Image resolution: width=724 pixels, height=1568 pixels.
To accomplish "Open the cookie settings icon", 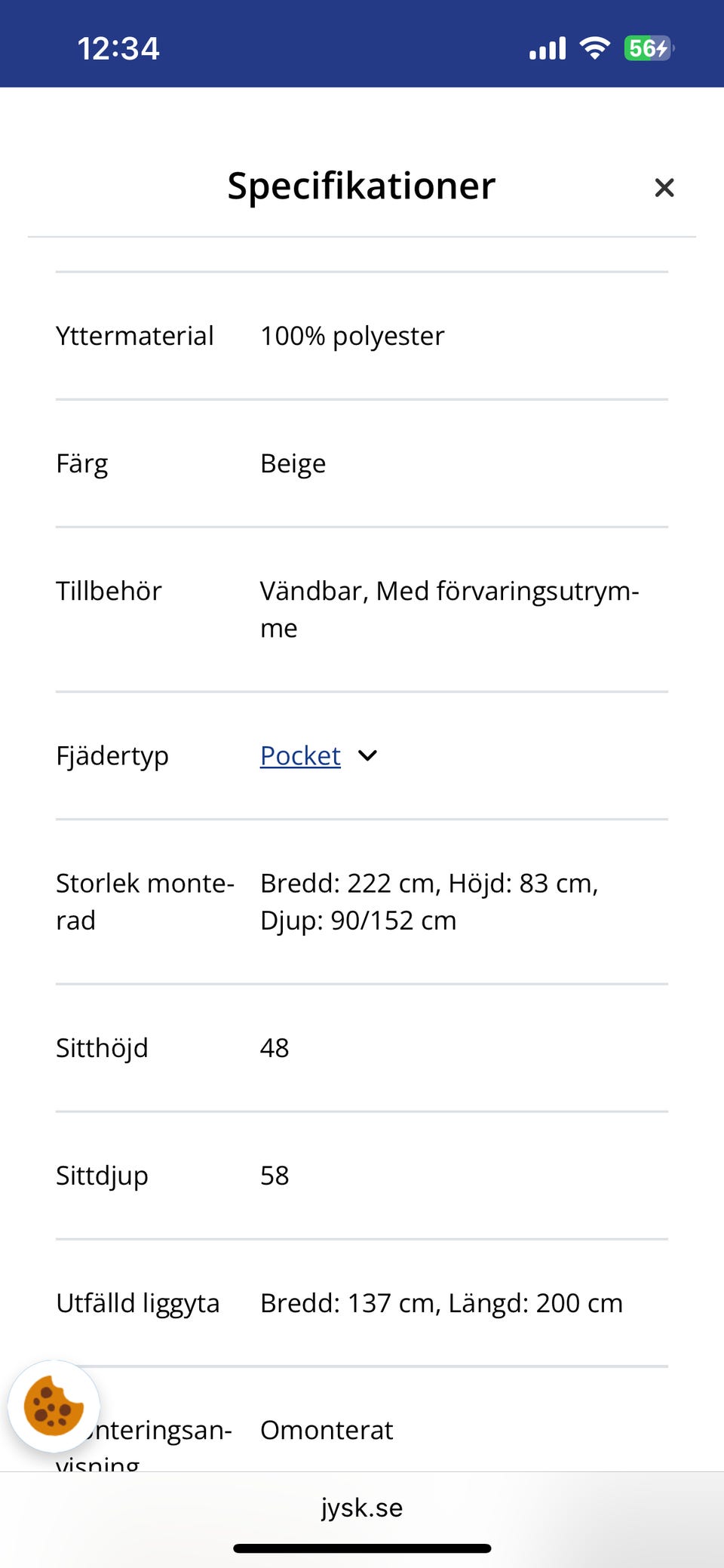I will click(54, 1407).
